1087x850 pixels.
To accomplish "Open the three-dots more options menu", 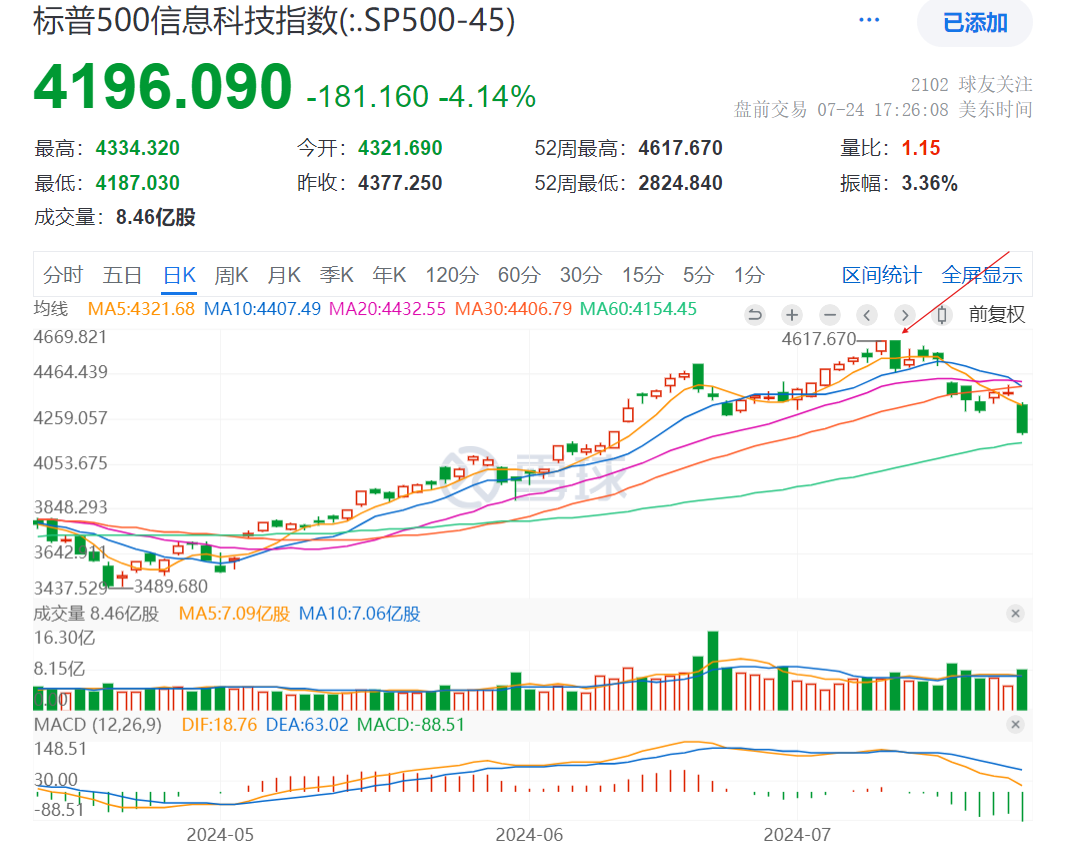I will pyautogui.click(x=869, y=21).
